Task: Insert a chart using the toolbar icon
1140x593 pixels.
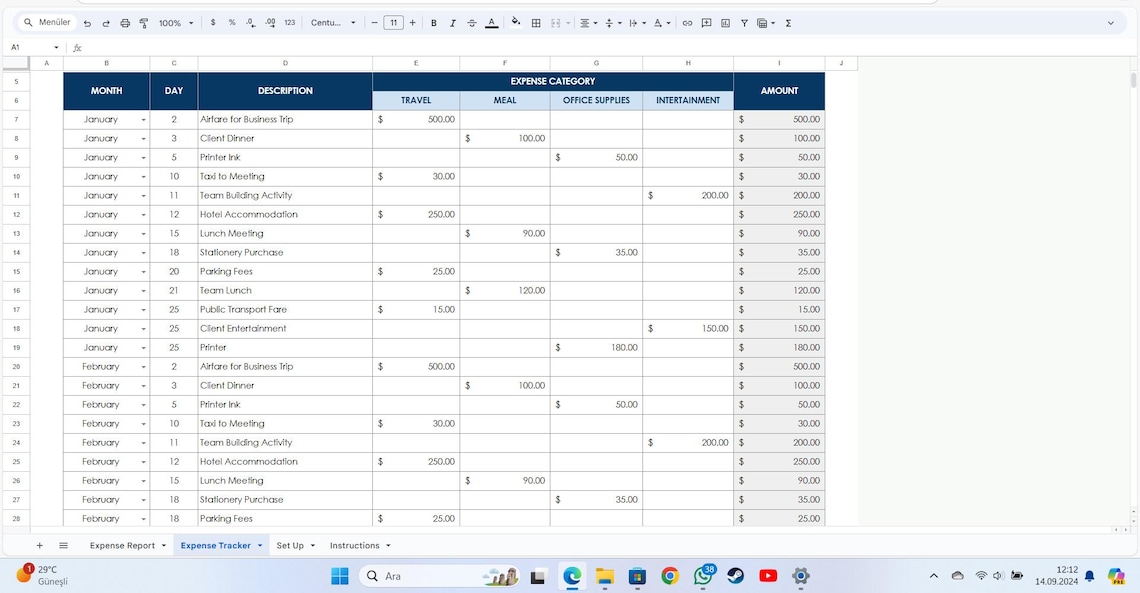Action: pos(725,22)
